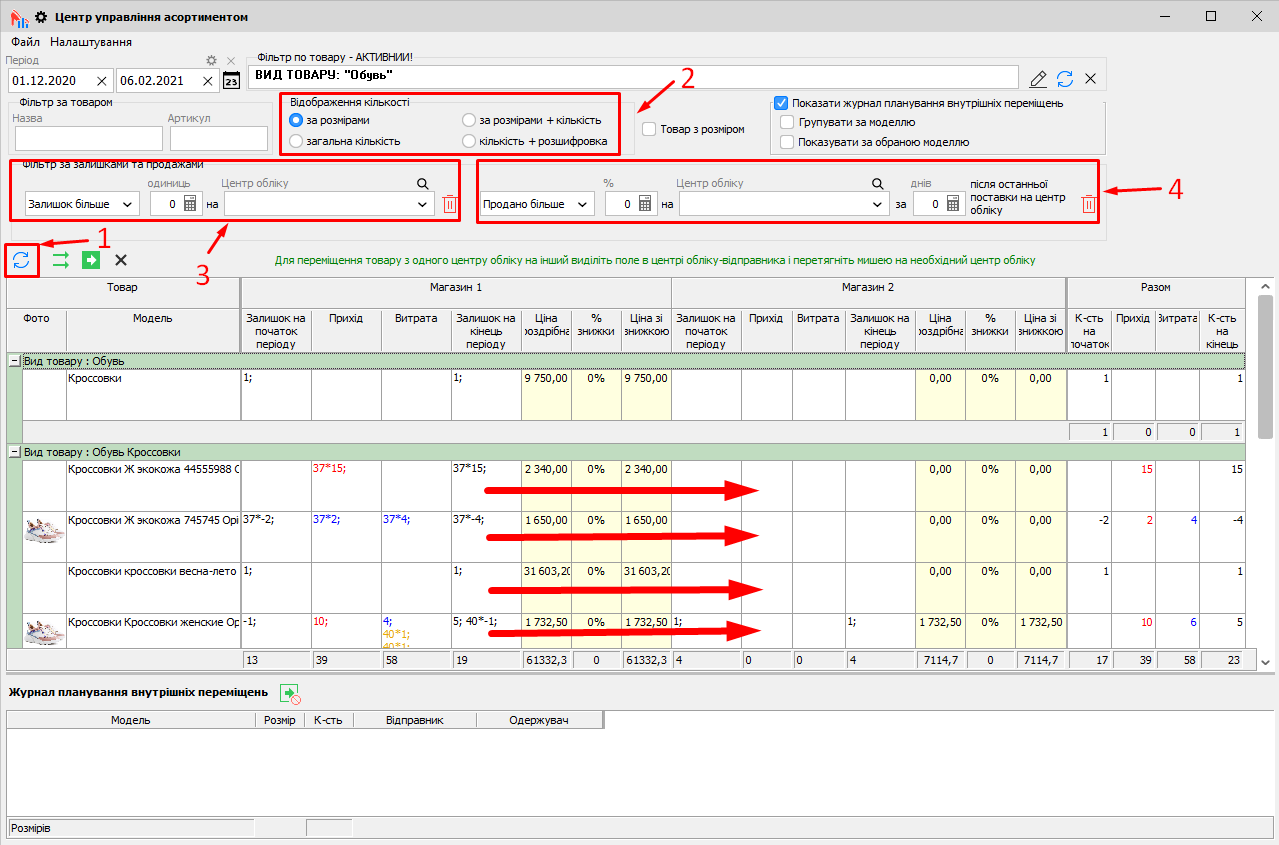The height and width of the screenshot is (845, 1279).
Task: Click the green export arrow toolbar icon
Action: [x=91, y=260]
